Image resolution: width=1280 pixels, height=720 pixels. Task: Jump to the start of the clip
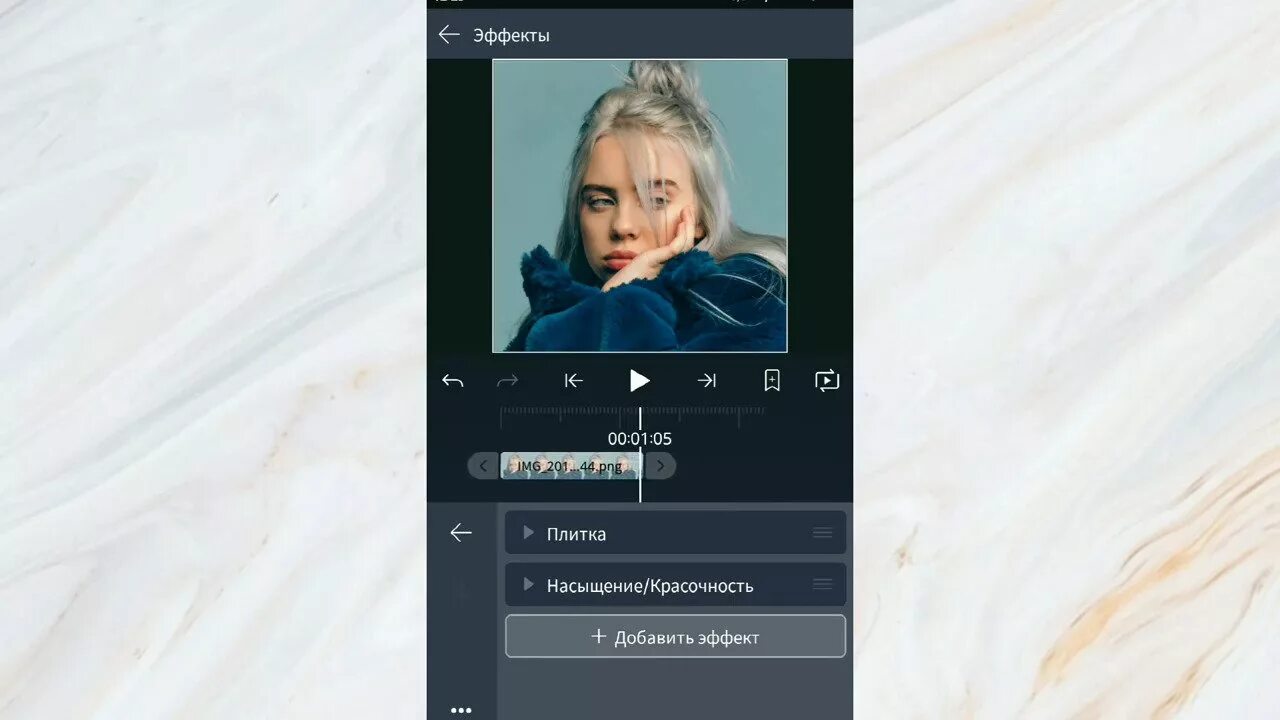(x=573, y=381)
